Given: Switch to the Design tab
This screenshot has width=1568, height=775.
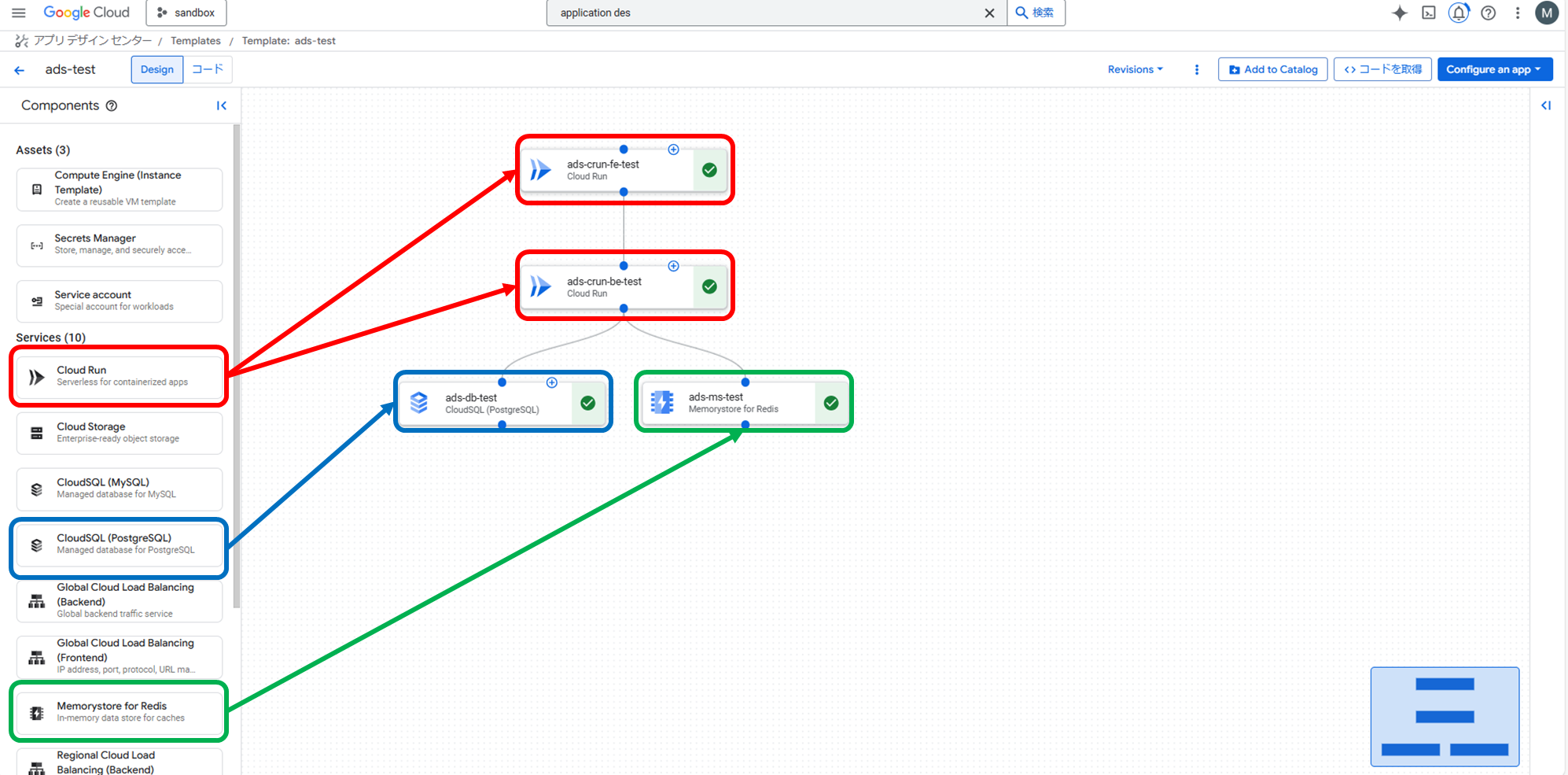Looking at the screenshot, I should coord(157,69).
